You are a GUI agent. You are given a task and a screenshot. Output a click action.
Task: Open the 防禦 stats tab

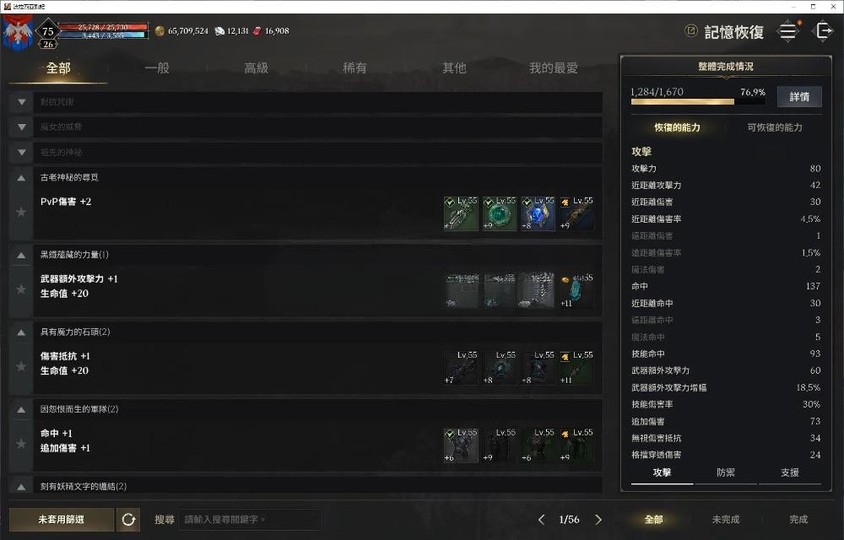[726, 473]
